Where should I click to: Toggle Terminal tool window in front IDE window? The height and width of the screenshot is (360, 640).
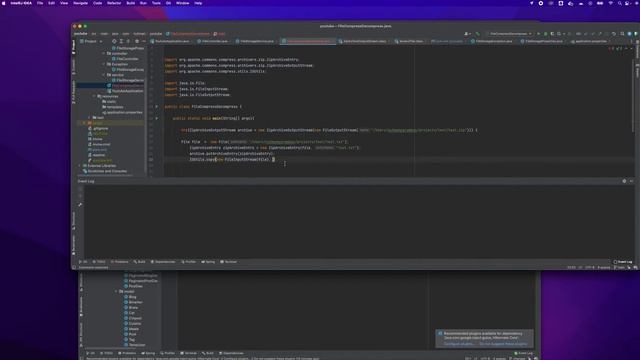(229, 262)
